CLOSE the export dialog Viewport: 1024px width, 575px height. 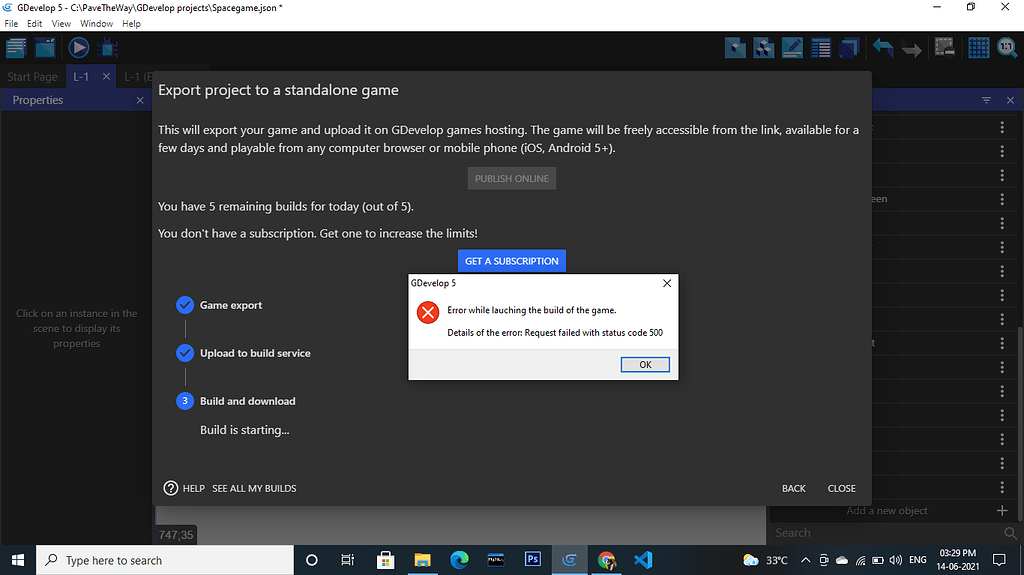coord(841,488)
